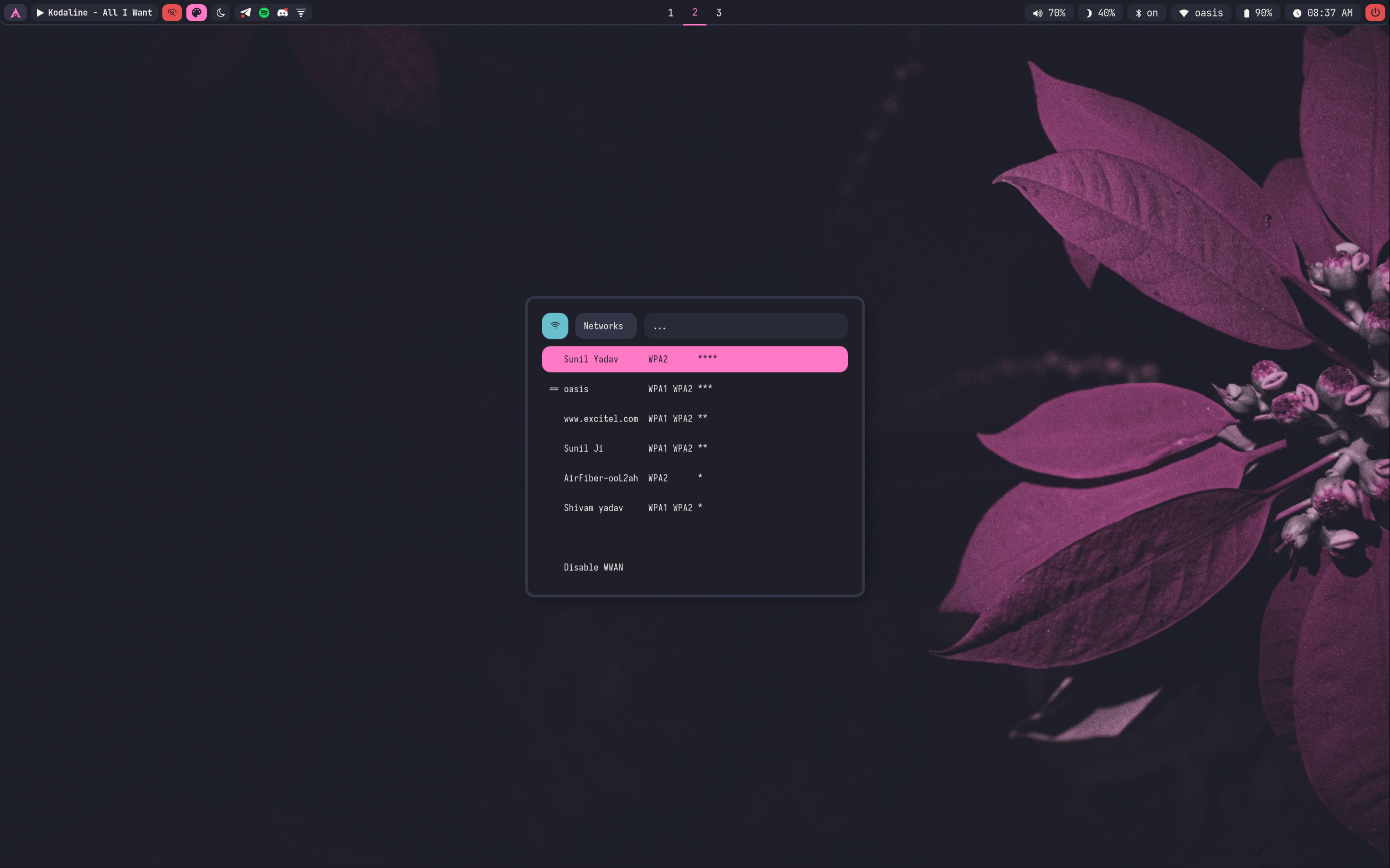Open the color palette theme picker
Image resolution: width=1390 pixels, height=868 pixels.
196,13
